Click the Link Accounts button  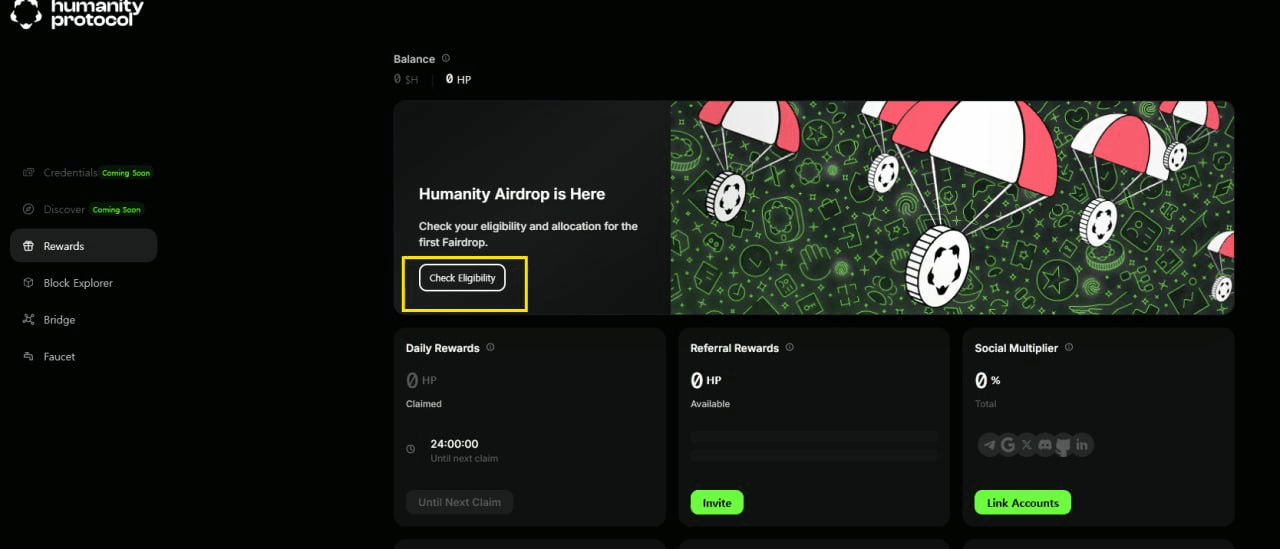(x=1022, y=502)
